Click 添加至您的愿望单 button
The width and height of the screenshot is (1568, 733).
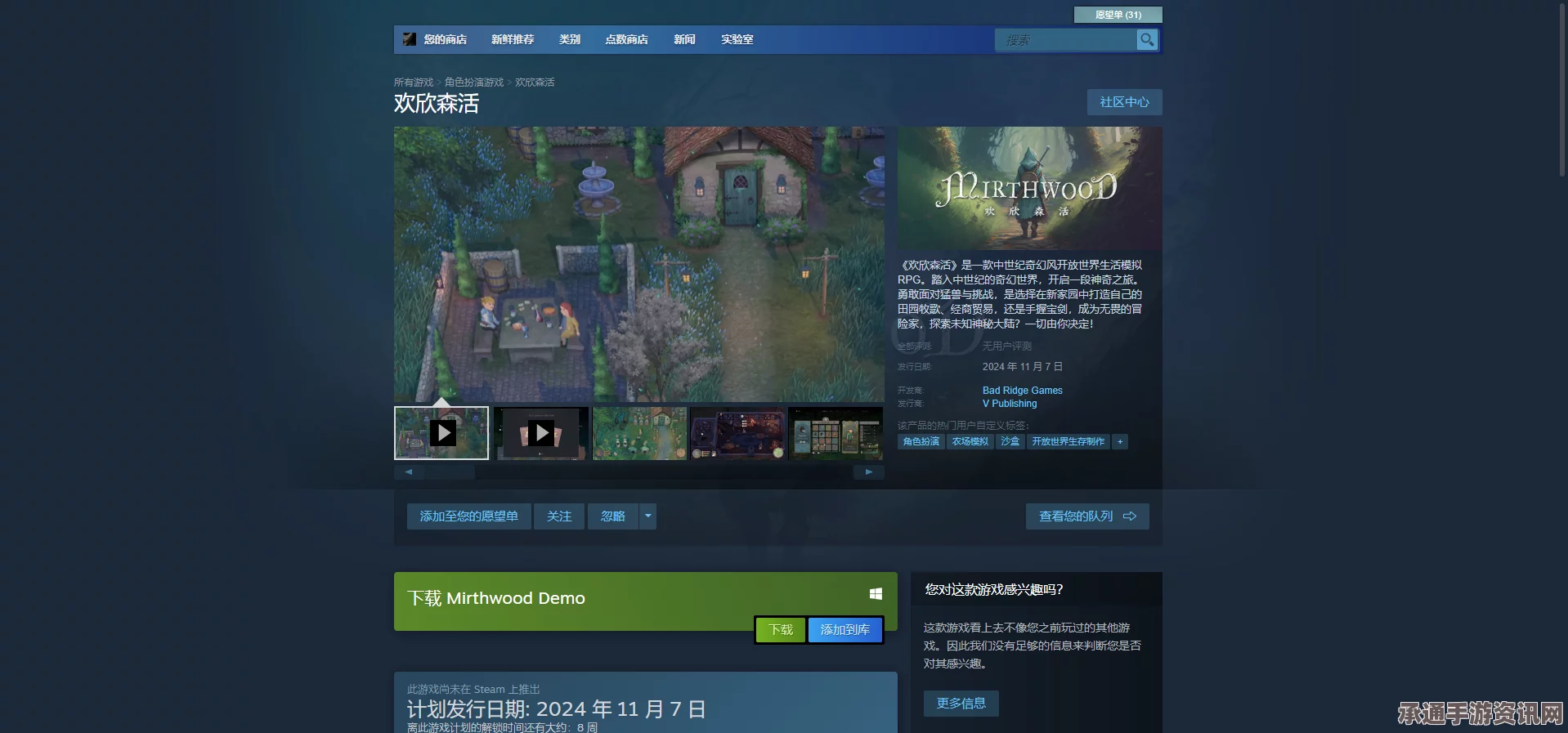(469, 516)
